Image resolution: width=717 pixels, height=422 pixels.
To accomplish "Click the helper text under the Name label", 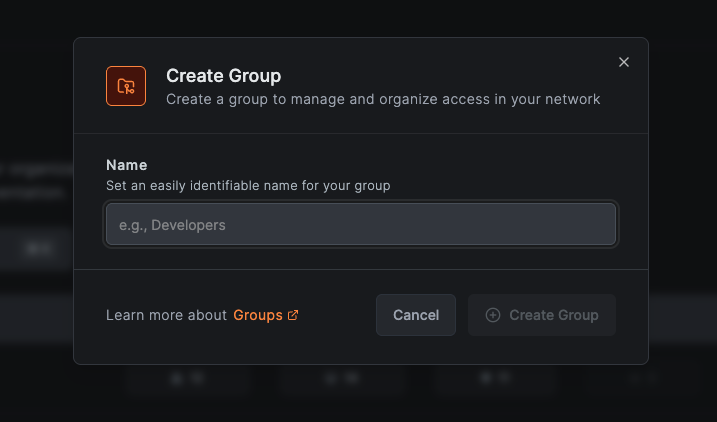I will (x=248, y=185).
